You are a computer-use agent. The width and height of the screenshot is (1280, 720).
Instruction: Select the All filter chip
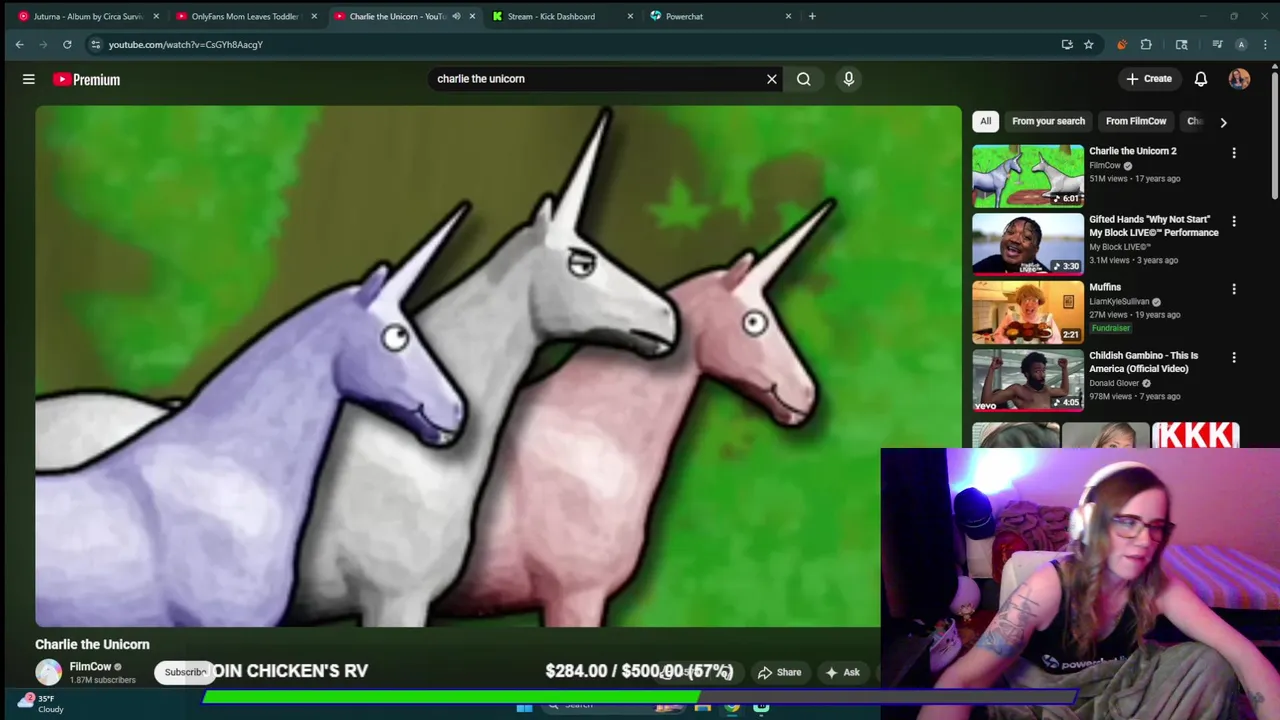pos(985,121)
